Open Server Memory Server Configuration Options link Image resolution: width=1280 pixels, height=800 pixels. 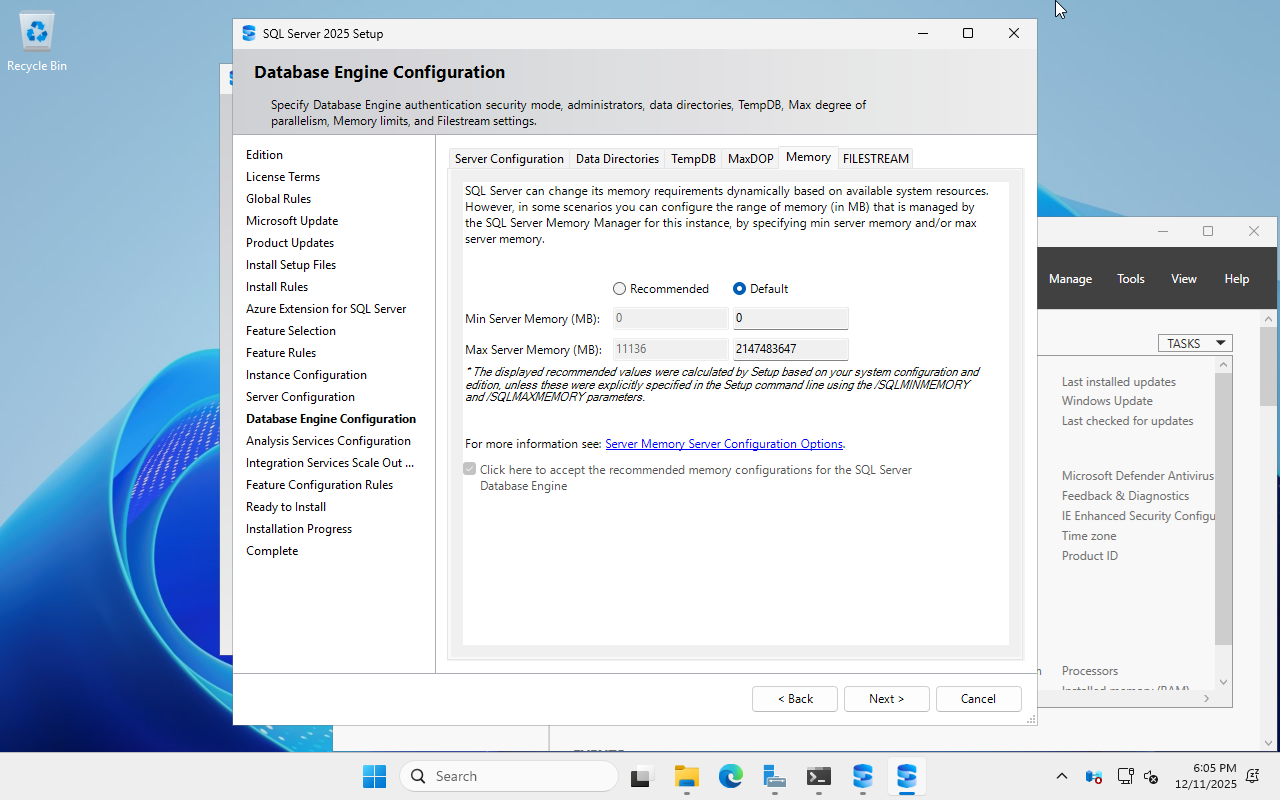pos(724,444)
